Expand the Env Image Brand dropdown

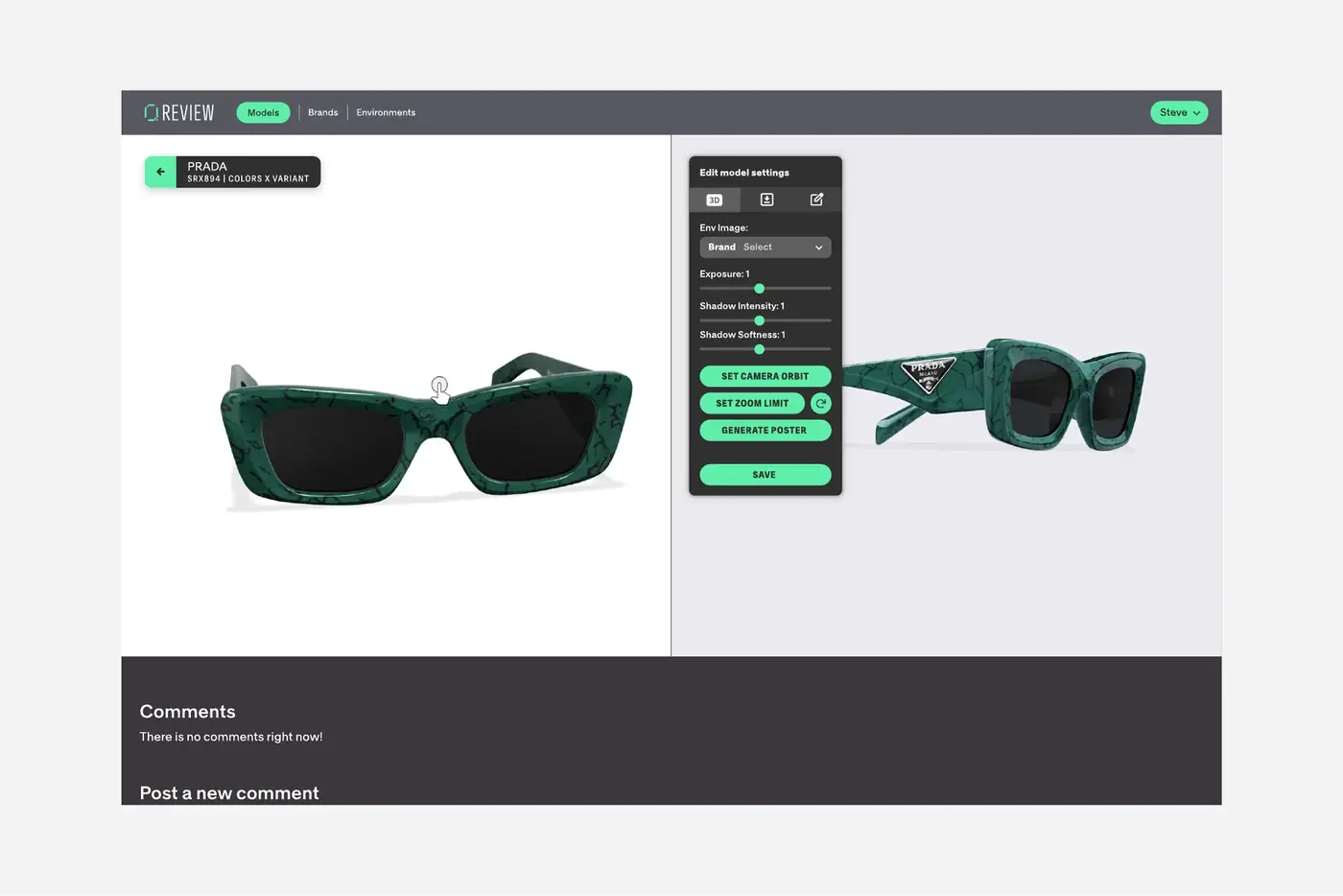(x=766, y=248)
